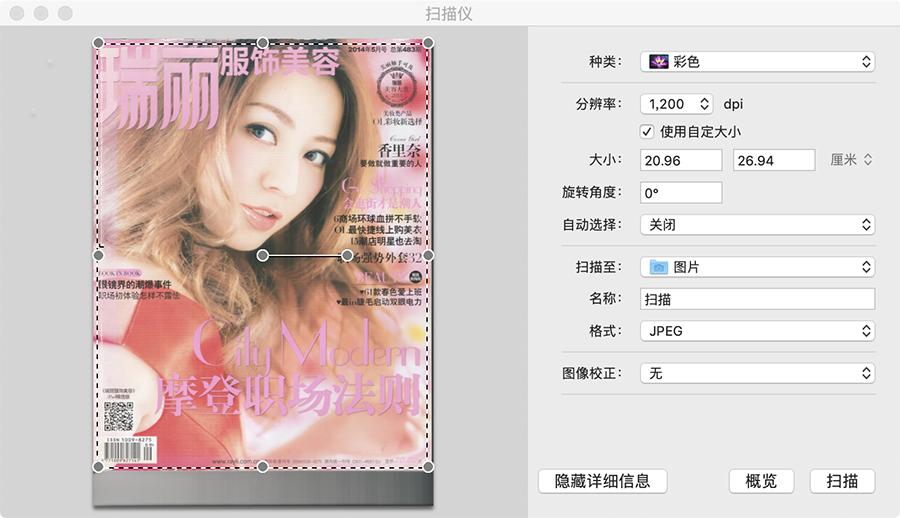Click the 摩登职场法则 headline on the preview
This screenshot has width=900, height=518.
288,395
